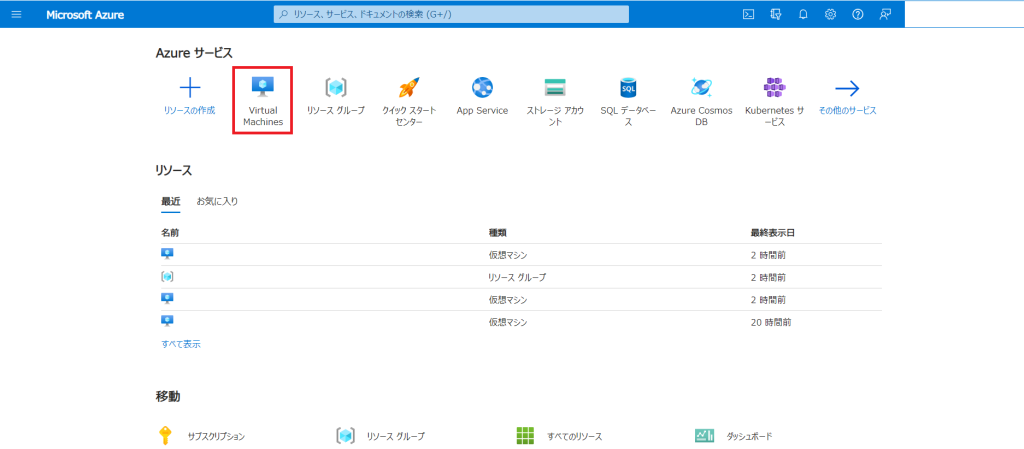Open the すべてのリソース grid icon
The width and height of the screenshot is (1024, 449).
pos(525,435)
